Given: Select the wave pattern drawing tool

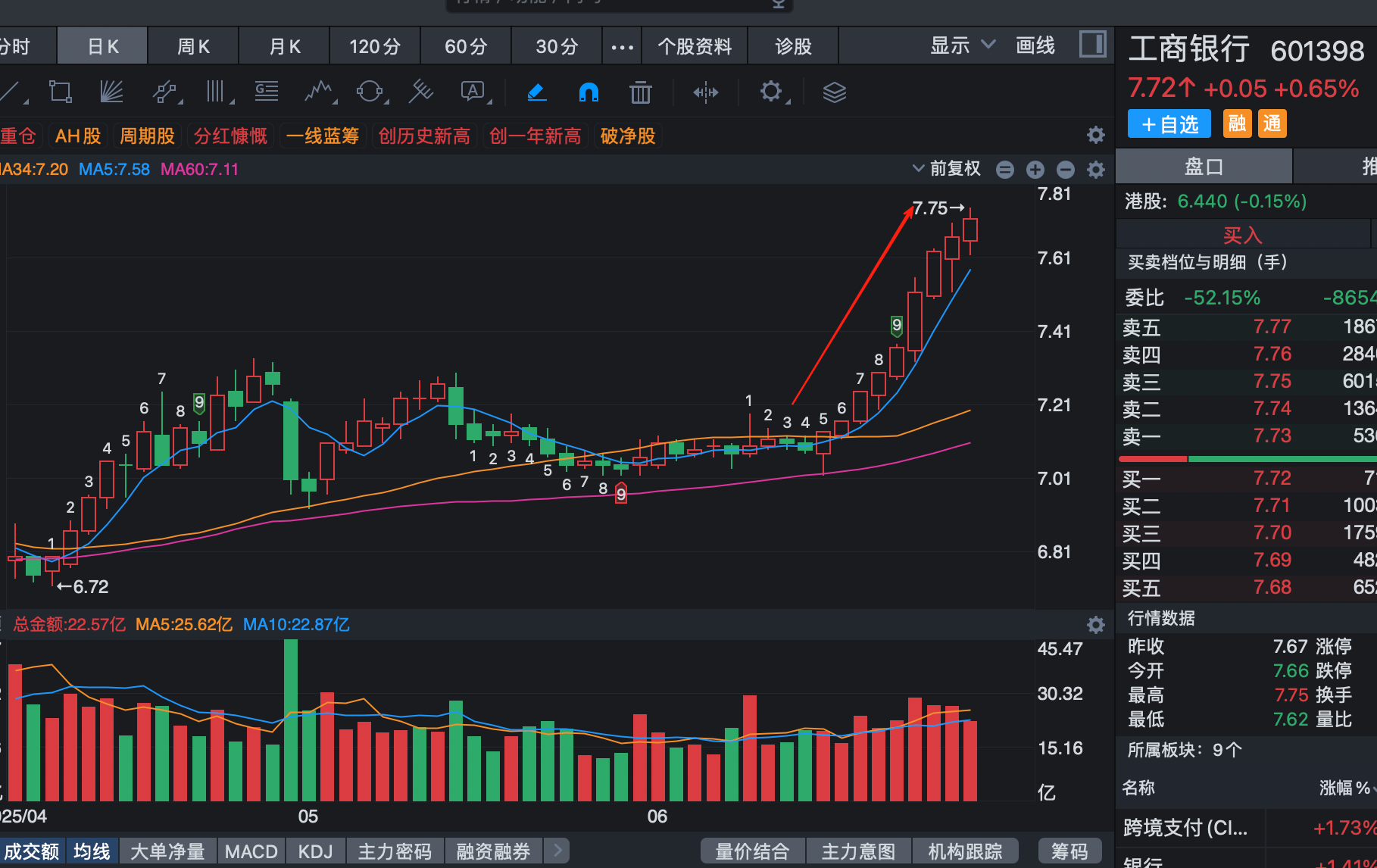Looking at the screenshot, I should [319, 92].
